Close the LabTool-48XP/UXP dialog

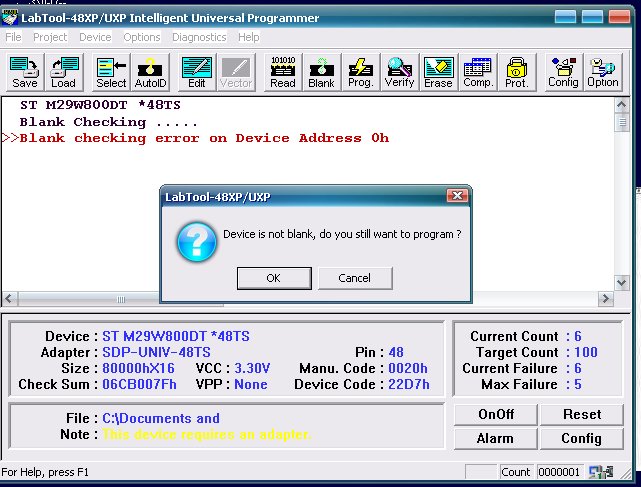pos(457,196)
